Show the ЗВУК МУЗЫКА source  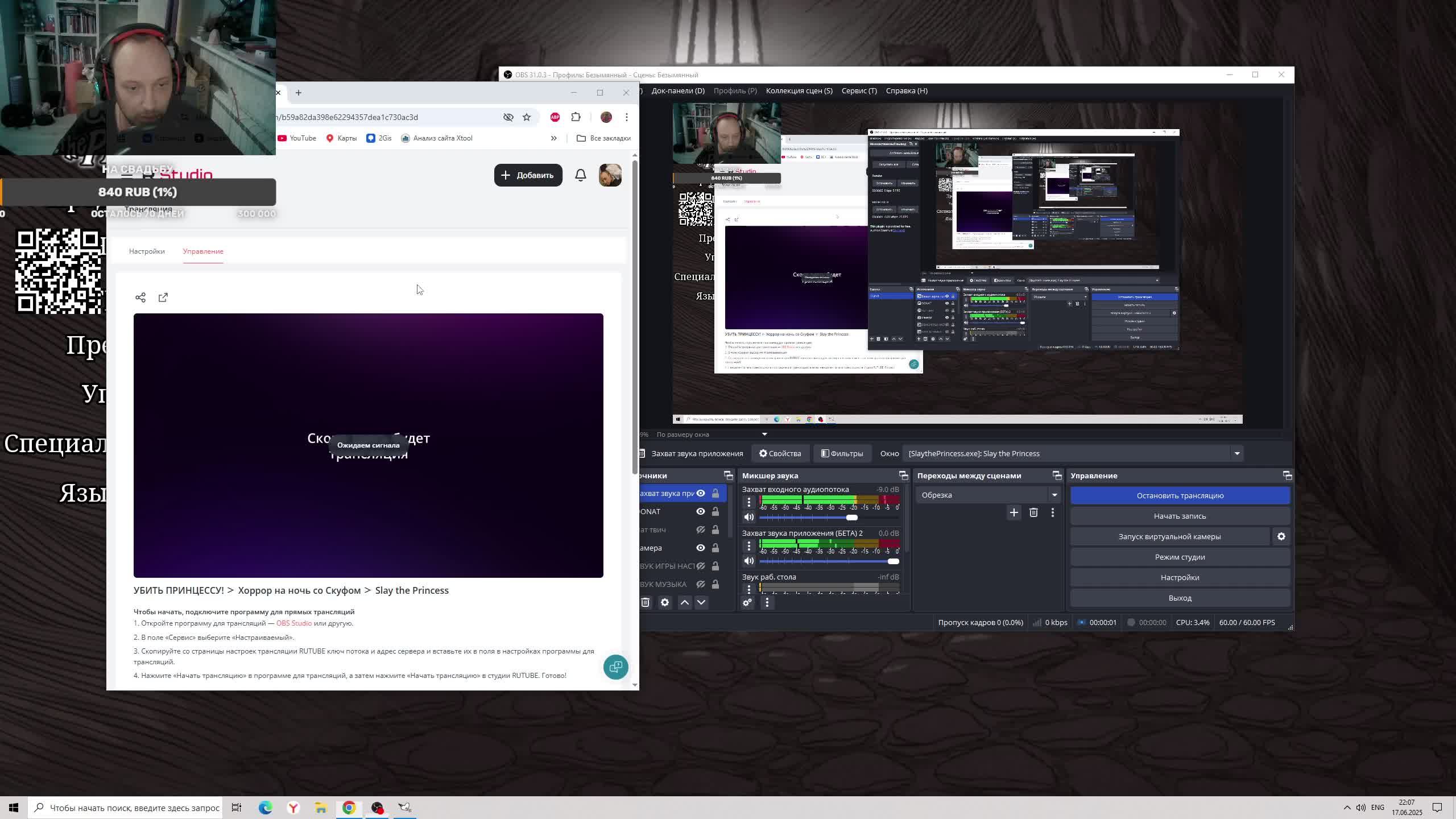point(700,584)
